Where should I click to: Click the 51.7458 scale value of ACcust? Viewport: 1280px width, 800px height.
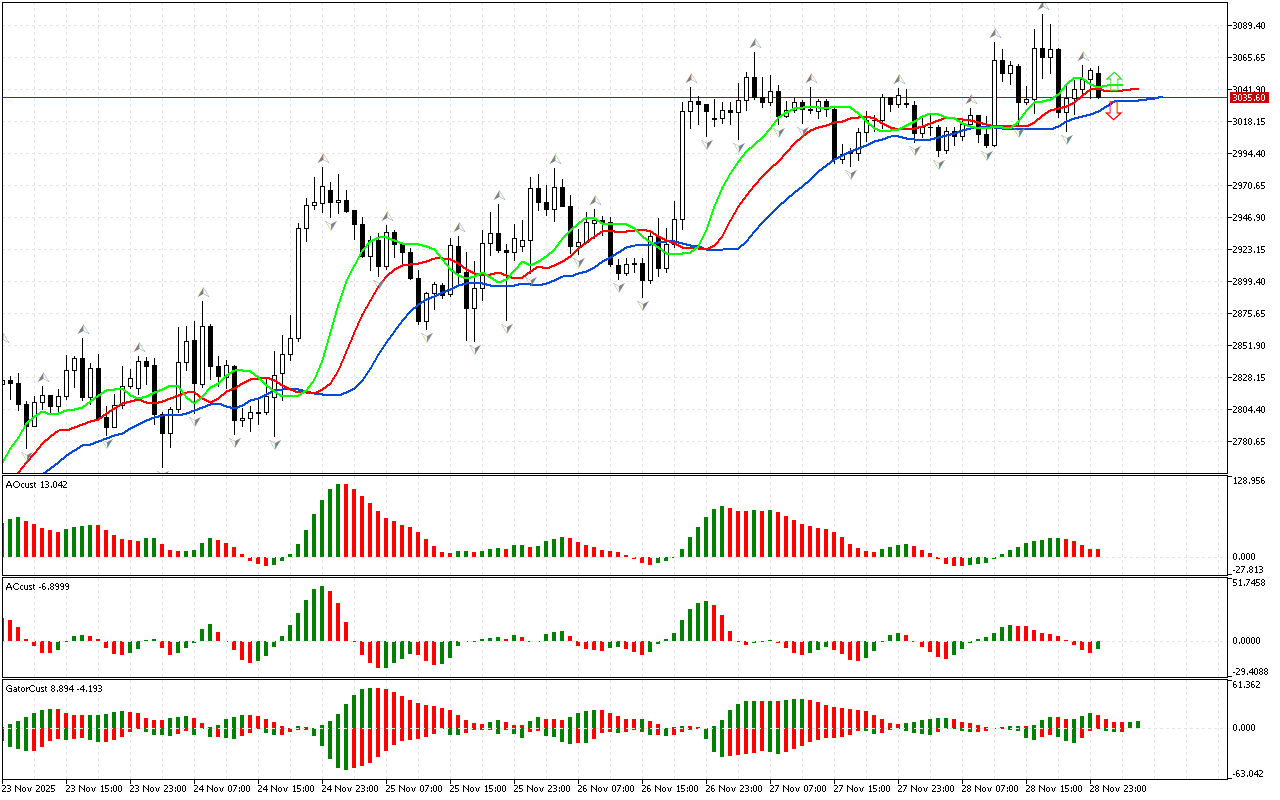point(1250,582)
